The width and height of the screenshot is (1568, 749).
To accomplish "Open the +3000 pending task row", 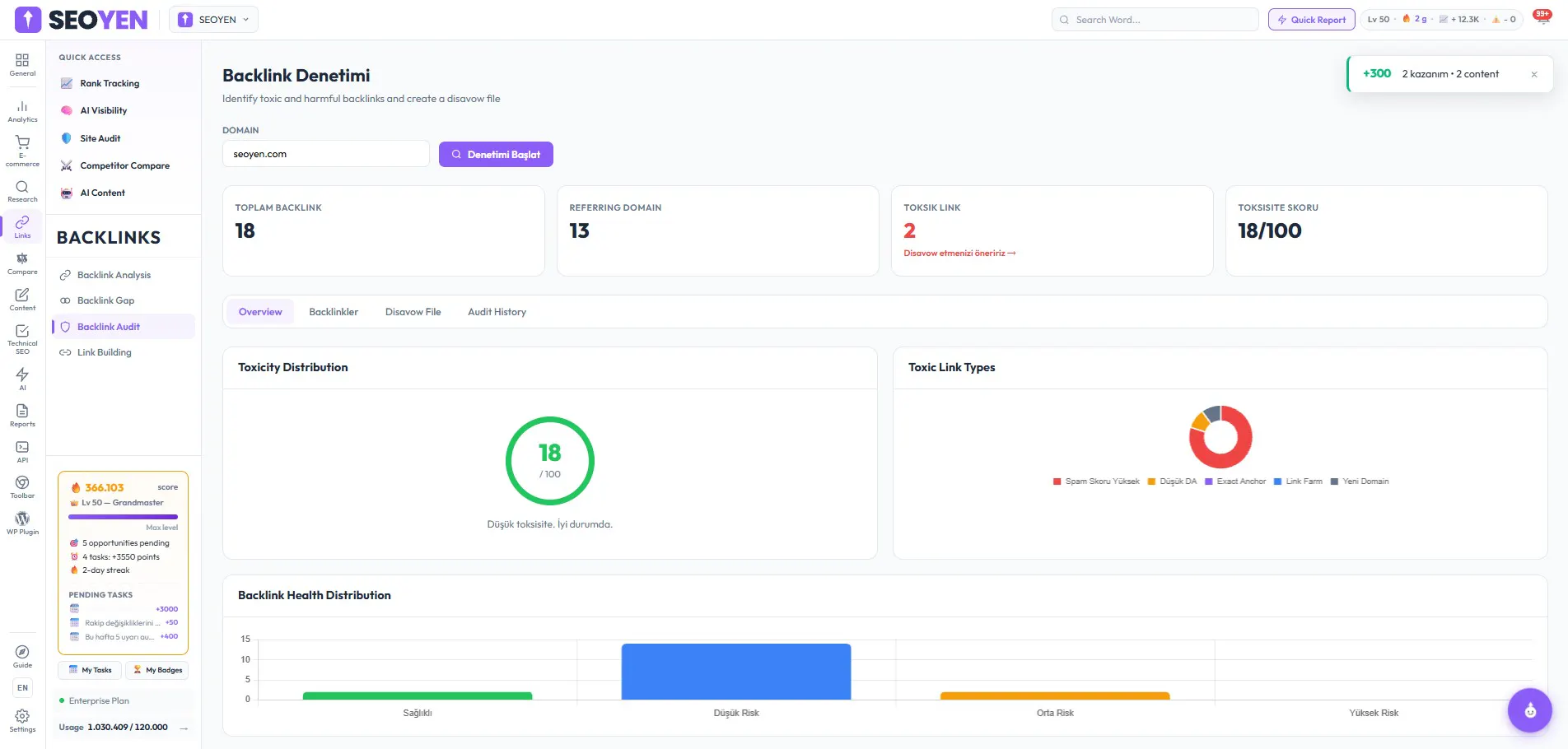I will pos(124,609).
